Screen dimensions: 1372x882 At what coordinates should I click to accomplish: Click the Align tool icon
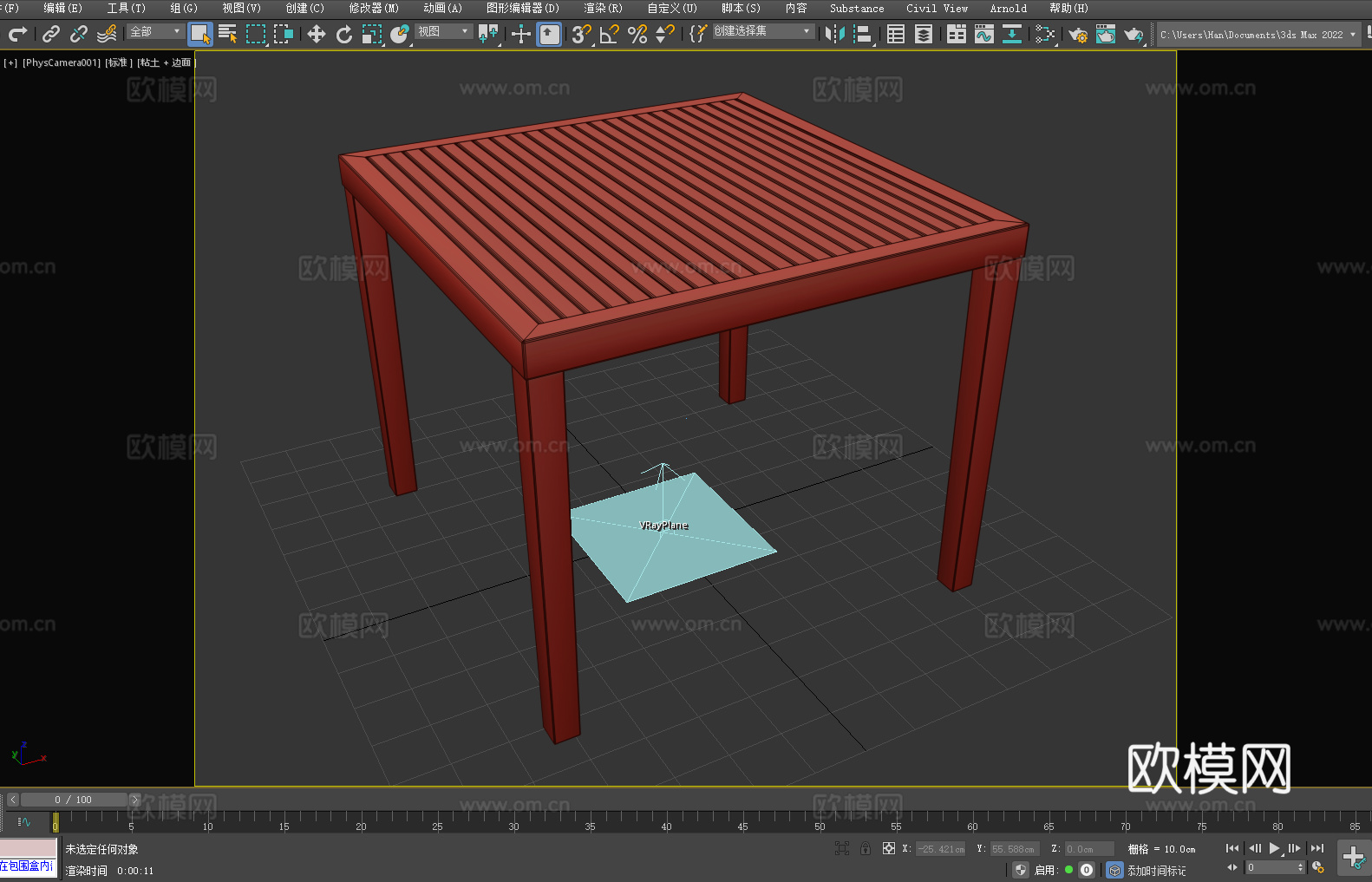click(x=863, y=34)
